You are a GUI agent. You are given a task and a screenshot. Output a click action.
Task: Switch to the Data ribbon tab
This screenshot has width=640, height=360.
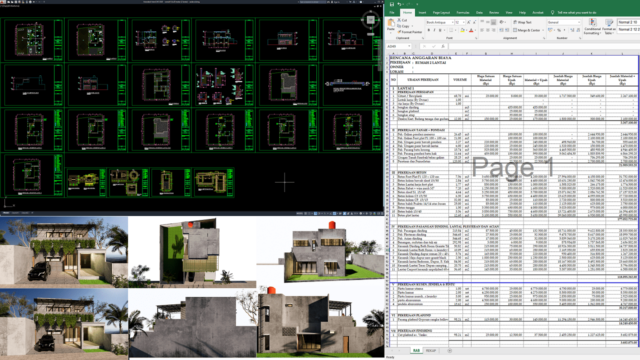pyautogui.click(x=479, y=13)
